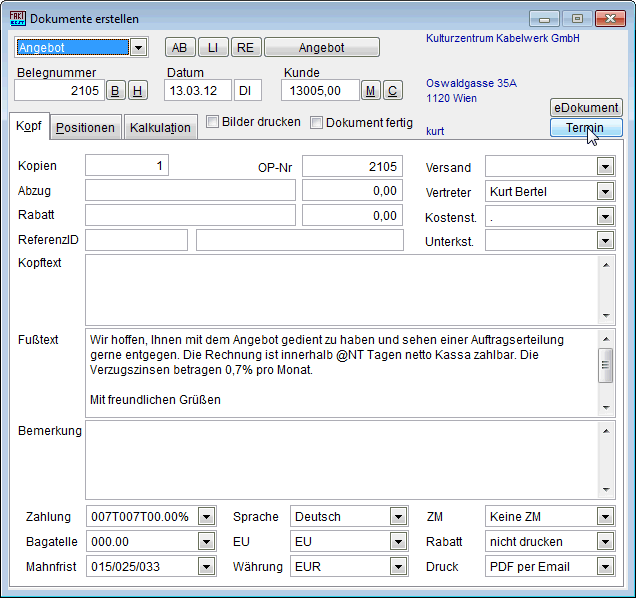
Task: Enable the Dokument fertig checkbox
Action: tap(316, 123)
